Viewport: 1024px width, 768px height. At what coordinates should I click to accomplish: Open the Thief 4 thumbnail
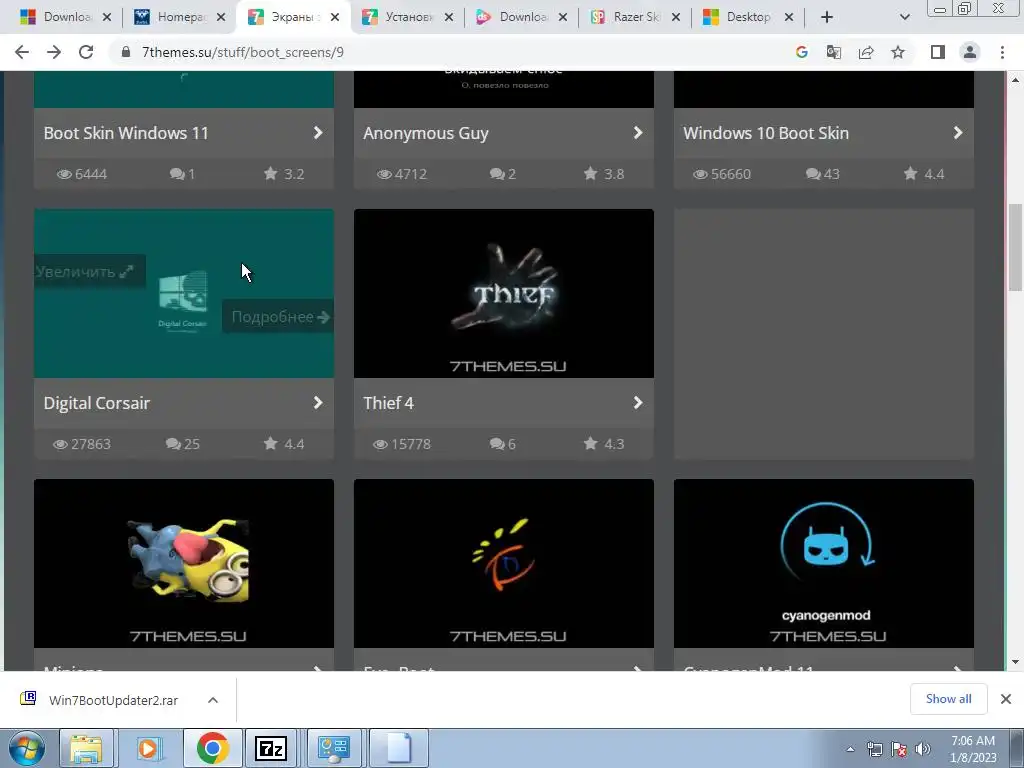click(x=504, y=293)
